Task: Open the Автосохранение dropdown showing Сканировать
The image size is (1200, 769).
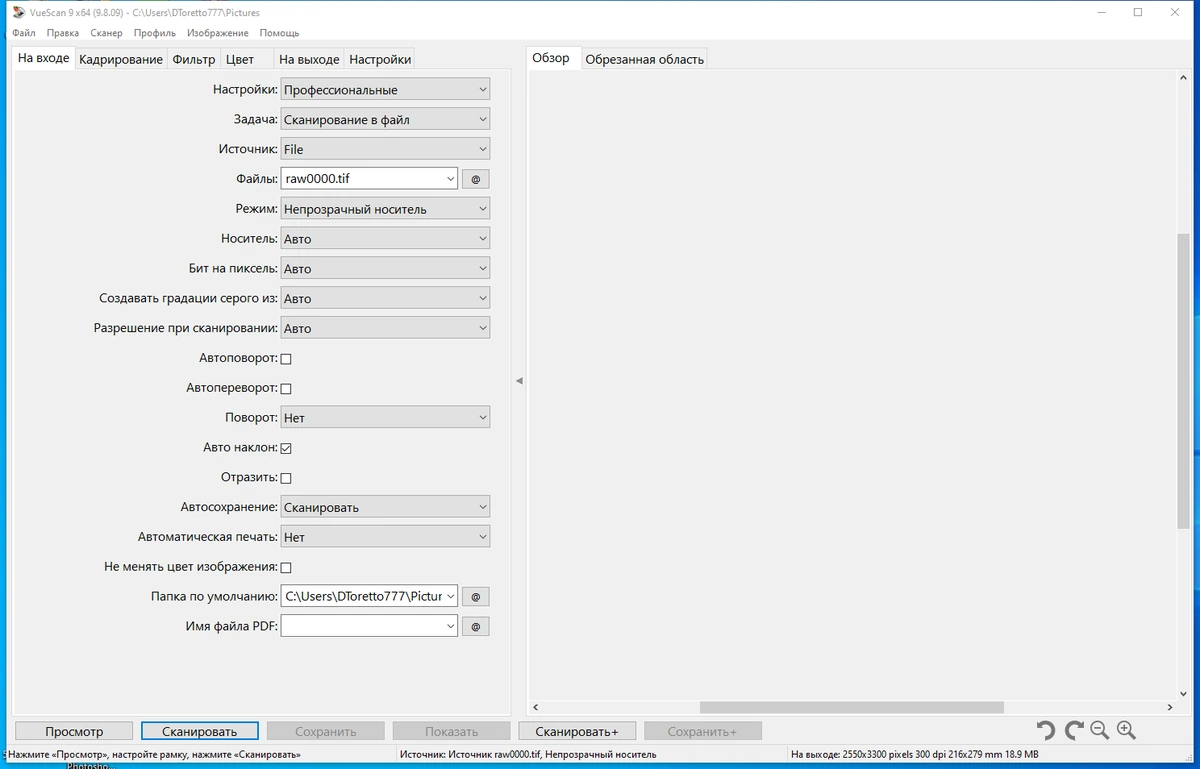Action: click(x=385, y=507)
